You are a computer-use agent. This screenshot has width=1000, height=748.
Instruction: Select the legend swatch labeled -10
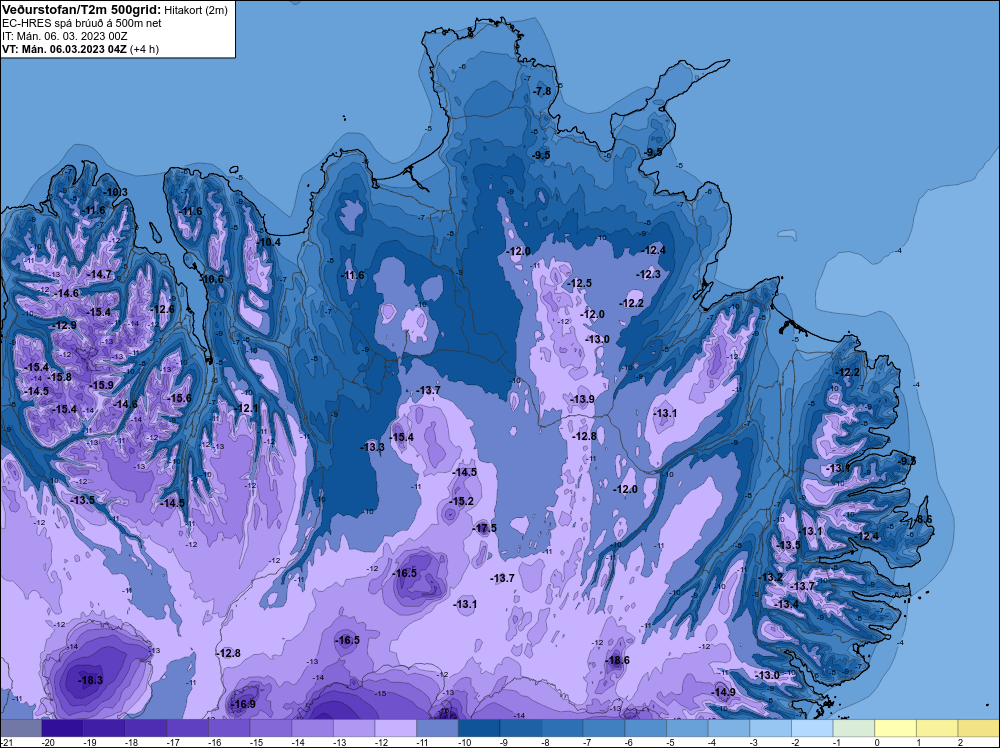[x=479, y=728]
